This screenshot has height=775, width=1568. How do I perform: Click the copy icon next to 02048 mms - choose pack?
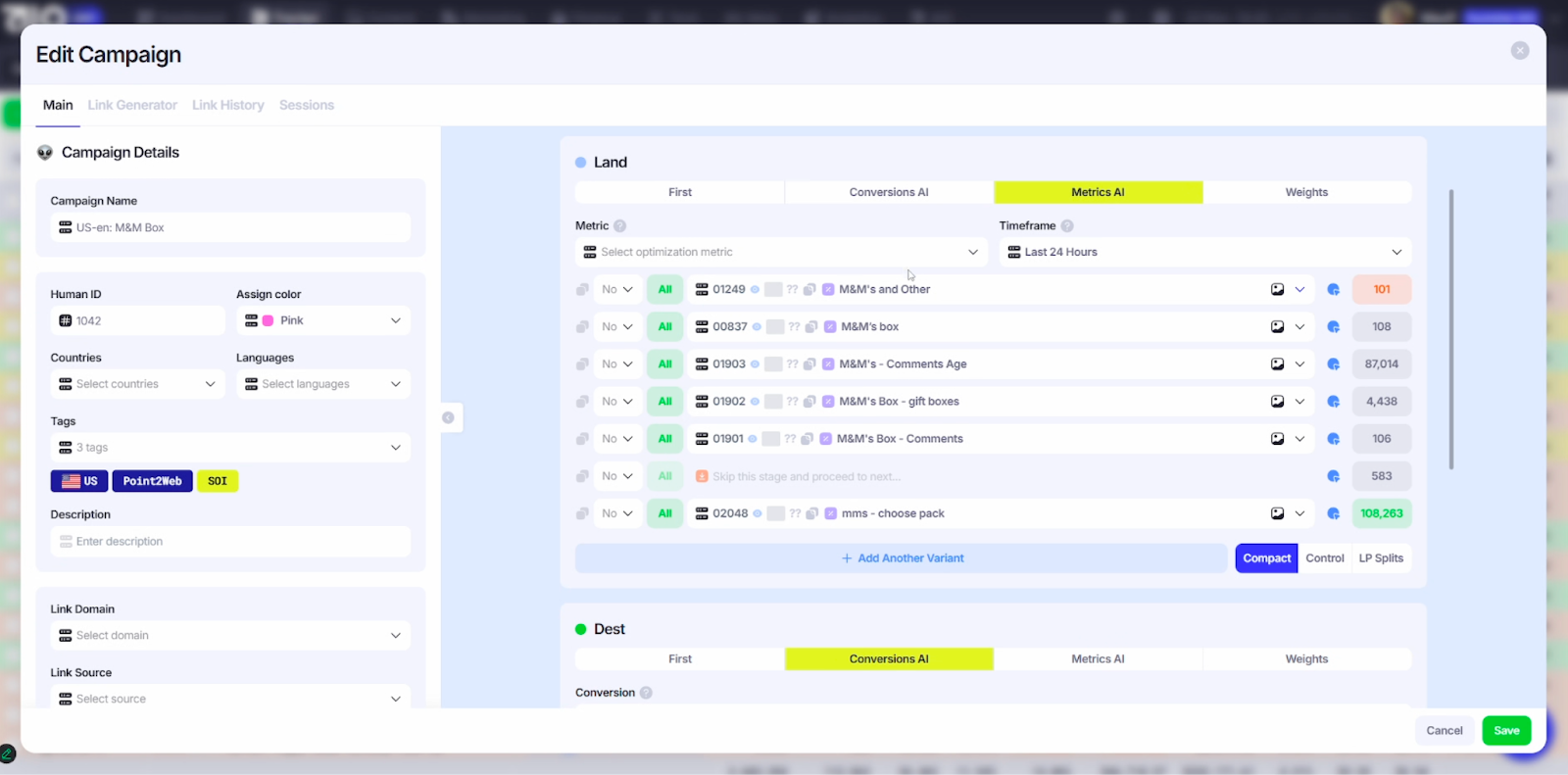pos(811,513)
